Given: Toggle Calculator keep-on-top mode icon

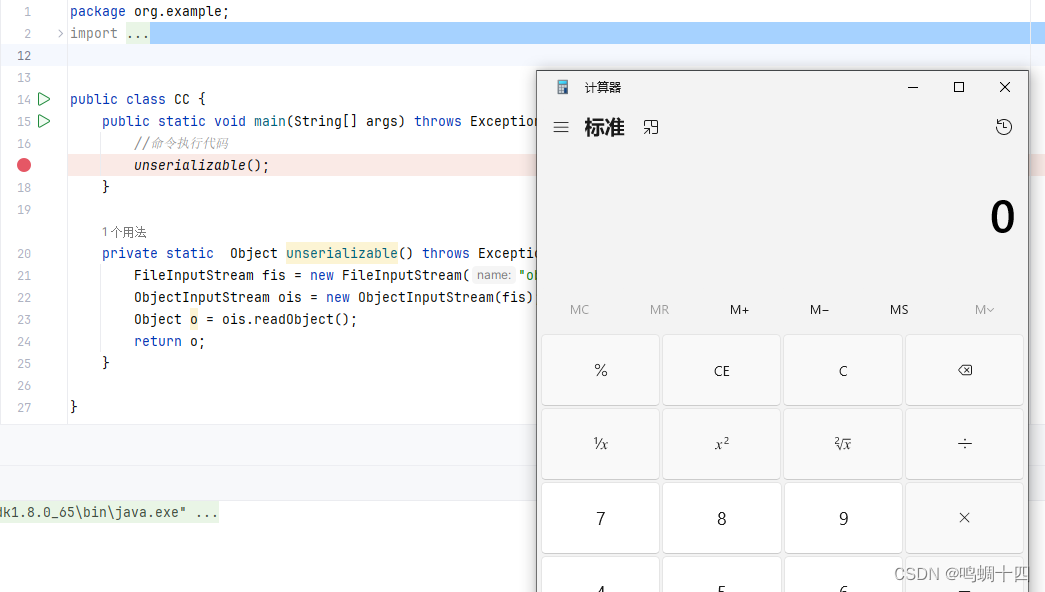Looking at the screenshot, I should click(650, 127).
